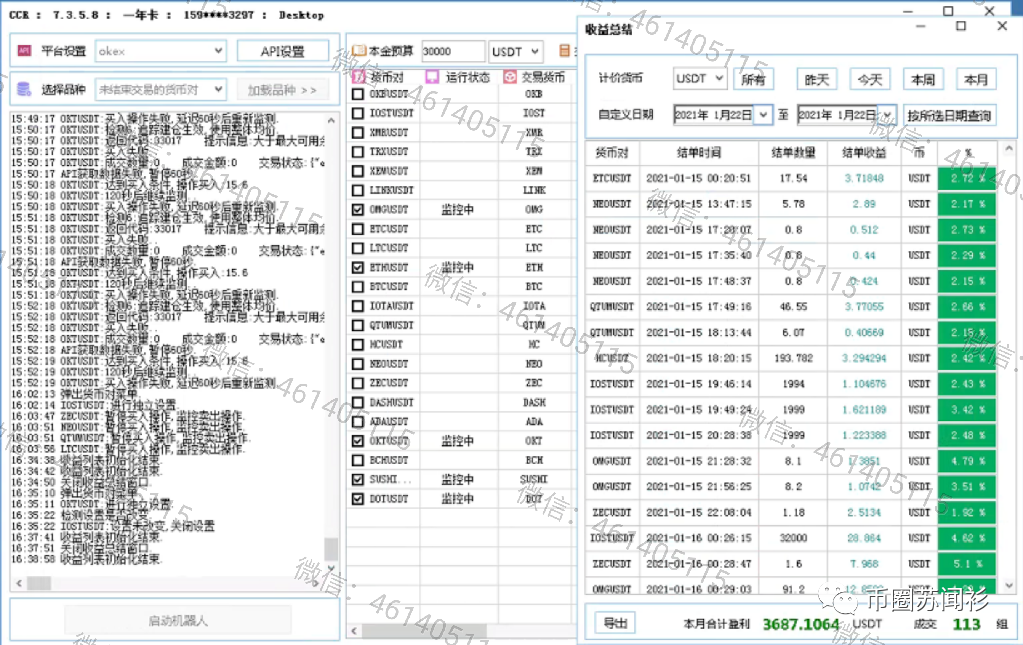The image size is (1023, 645).
Task: Click the pink 运行状态 status icon
Action: click(433, 76)
